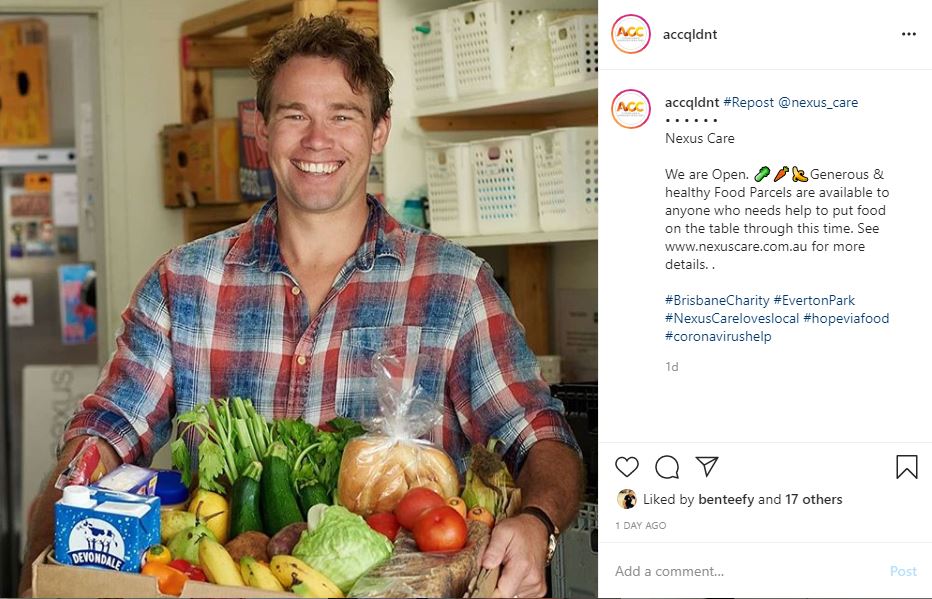Click the Post comment button
The image size is (932, 599).
[x=903, y=571]
